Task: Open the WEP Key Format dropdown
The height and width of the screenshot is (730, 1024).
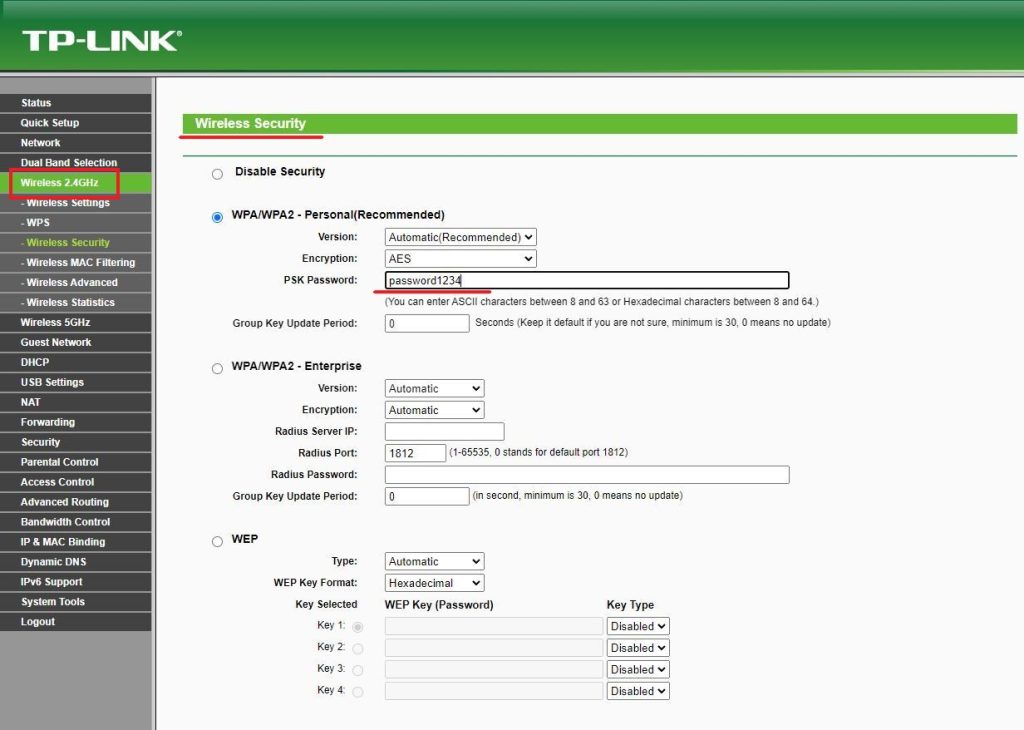Action: pos(433,582)
